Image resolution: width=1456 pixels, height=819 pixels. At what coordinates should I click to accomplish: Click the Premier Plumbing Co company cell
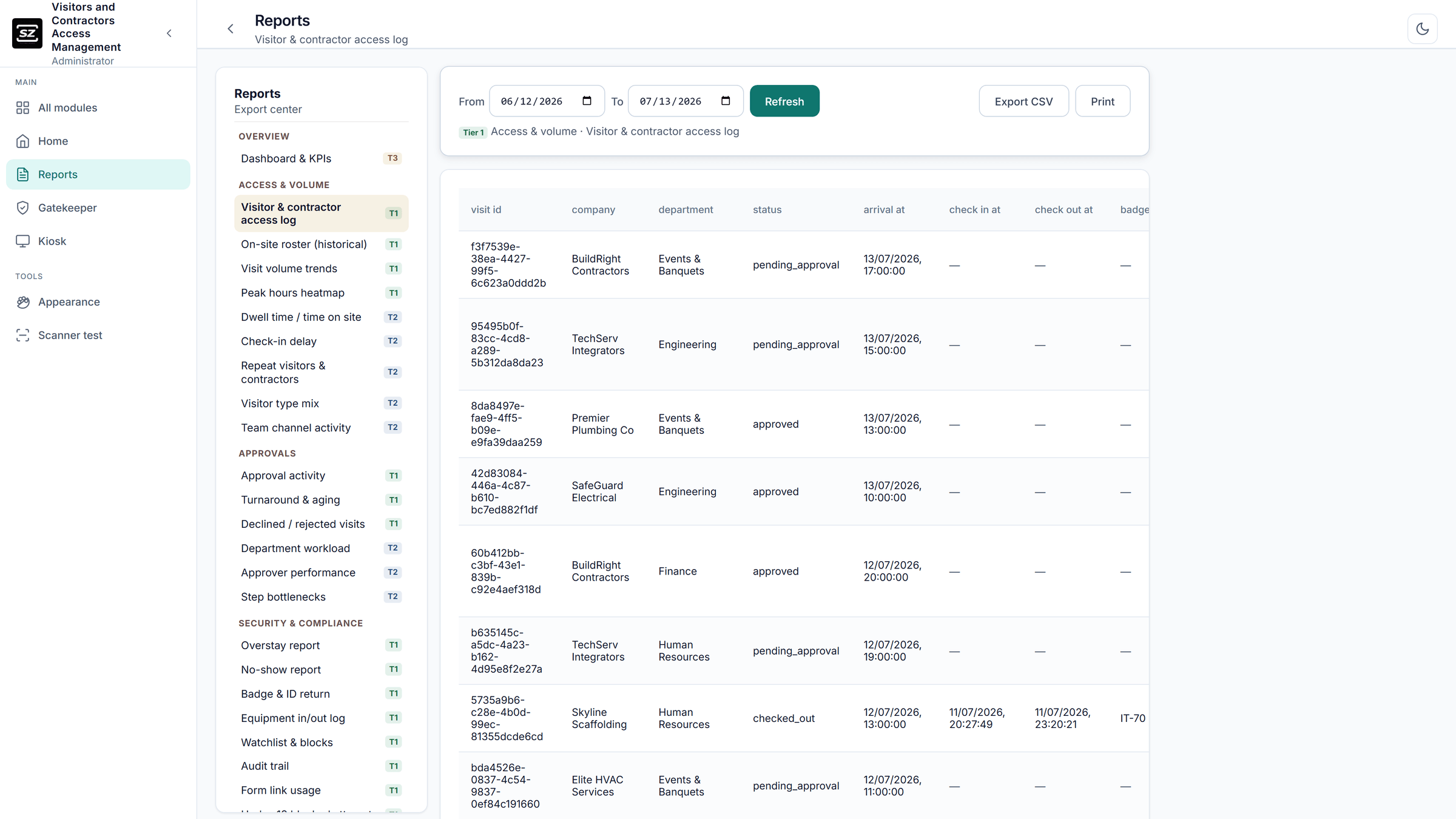click(602, 424)
